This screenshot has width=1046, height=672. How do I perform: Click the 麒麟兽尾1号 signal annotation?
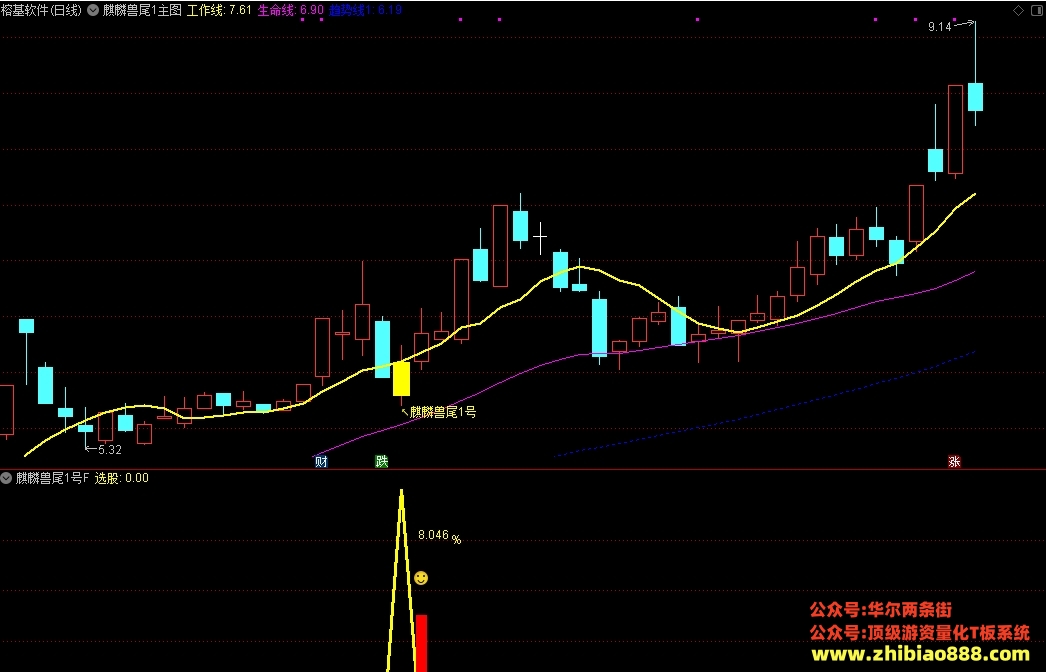(443, 412)
